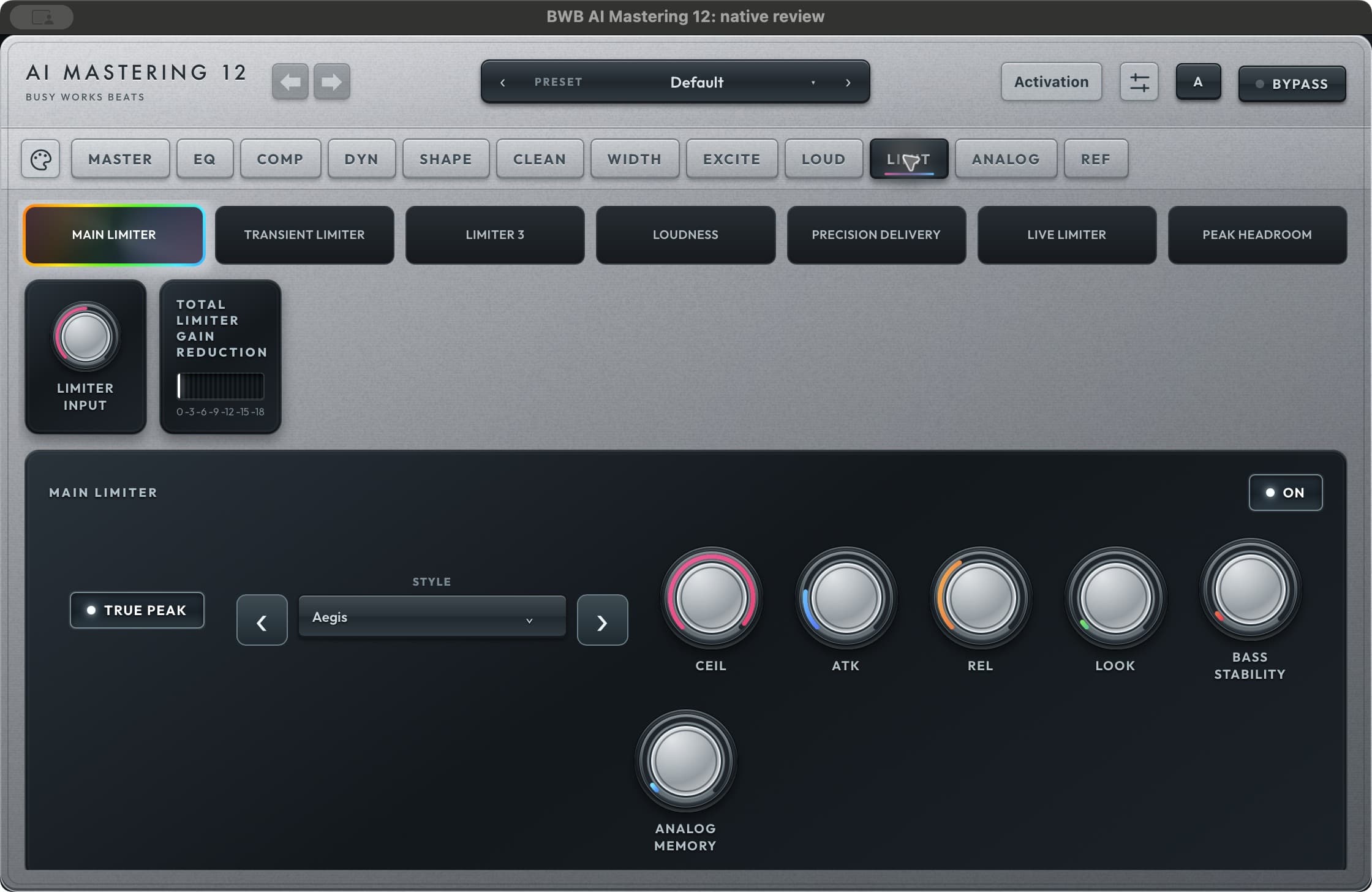Select the LIVE LIMITER module
This screenshot has height=892, width=1372.
(x=1067, y=235)
